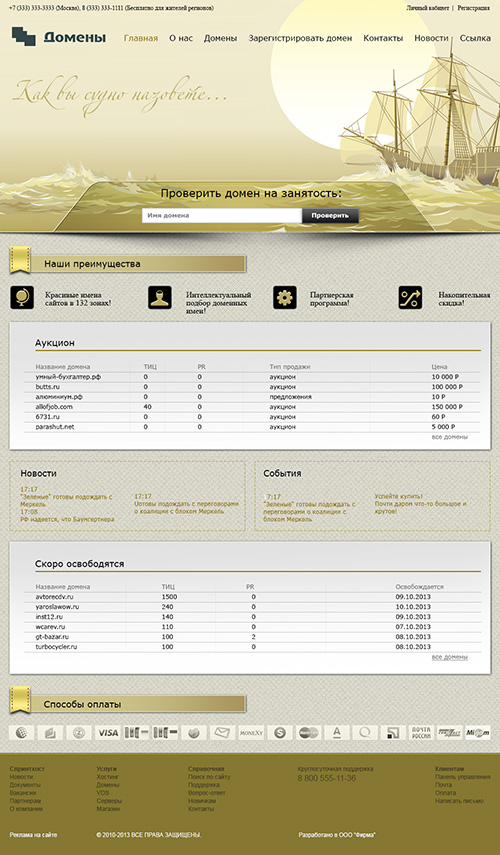This screenshot has height=855, width=500.
Task: Click the Регистрация link
Action: pos(474,8)
